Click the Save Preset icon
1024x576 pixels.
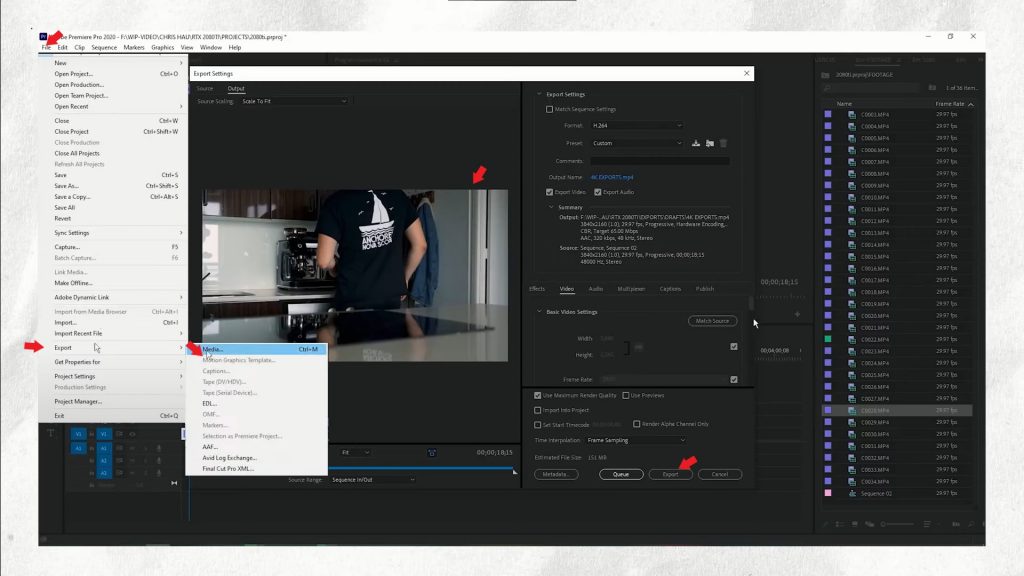tap(696, 143)
